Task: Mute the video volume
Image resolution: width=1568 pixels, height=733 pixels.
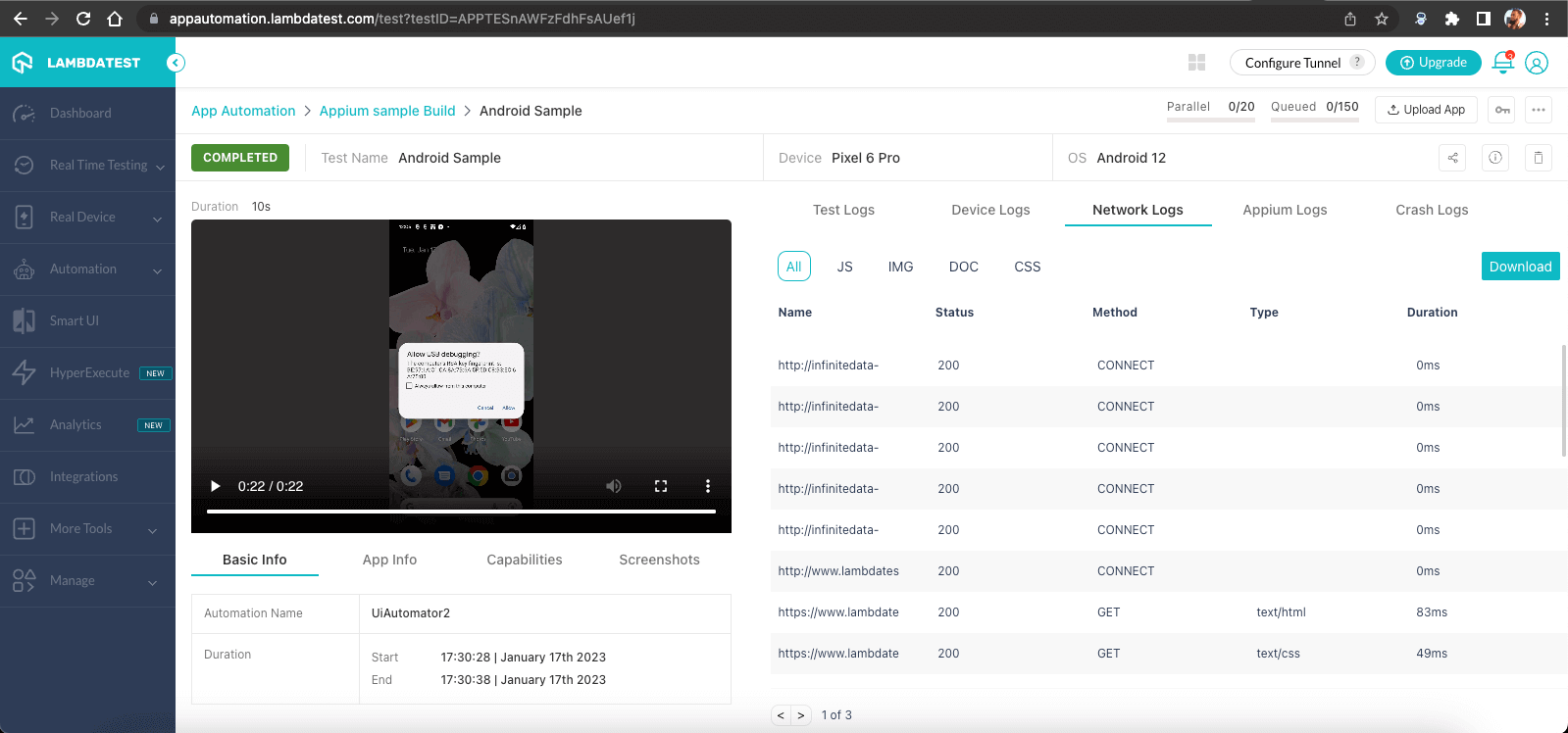Action: click(614, 486)
